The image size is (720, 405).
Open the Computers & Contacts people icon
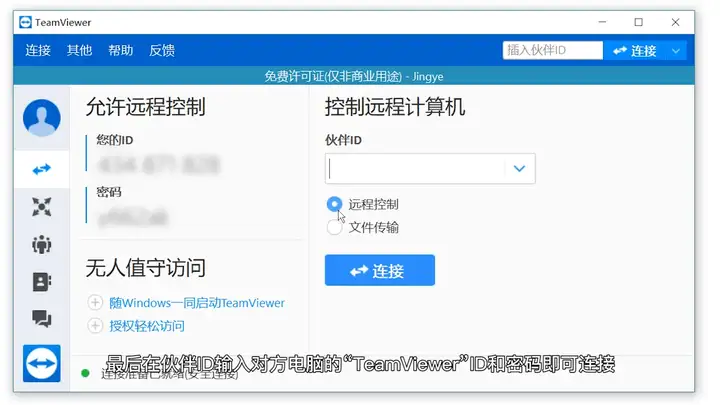(42, 244)
